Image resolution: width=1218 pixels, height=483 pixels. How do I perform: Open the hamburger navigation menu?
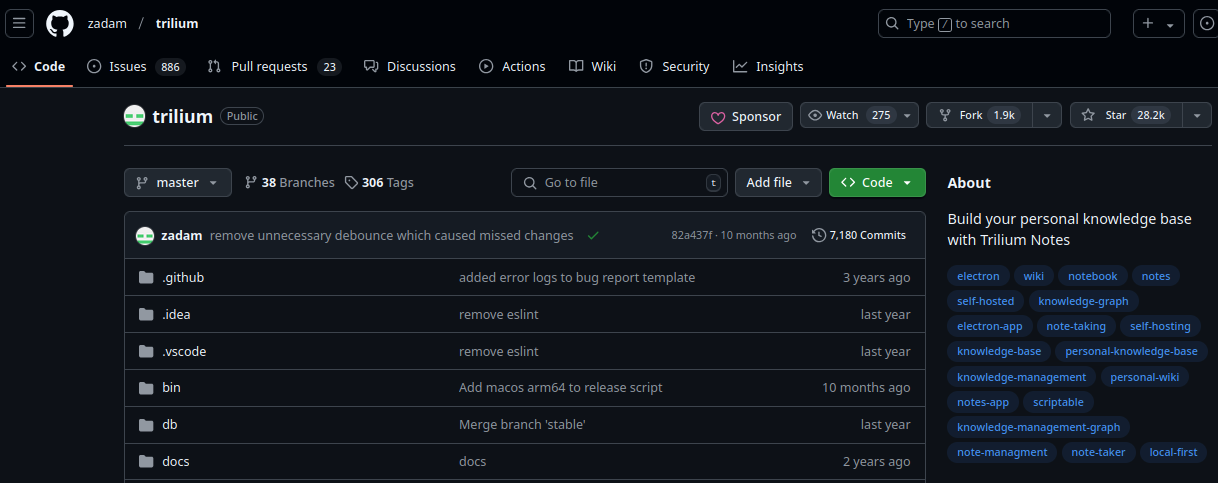click(19, 23)
